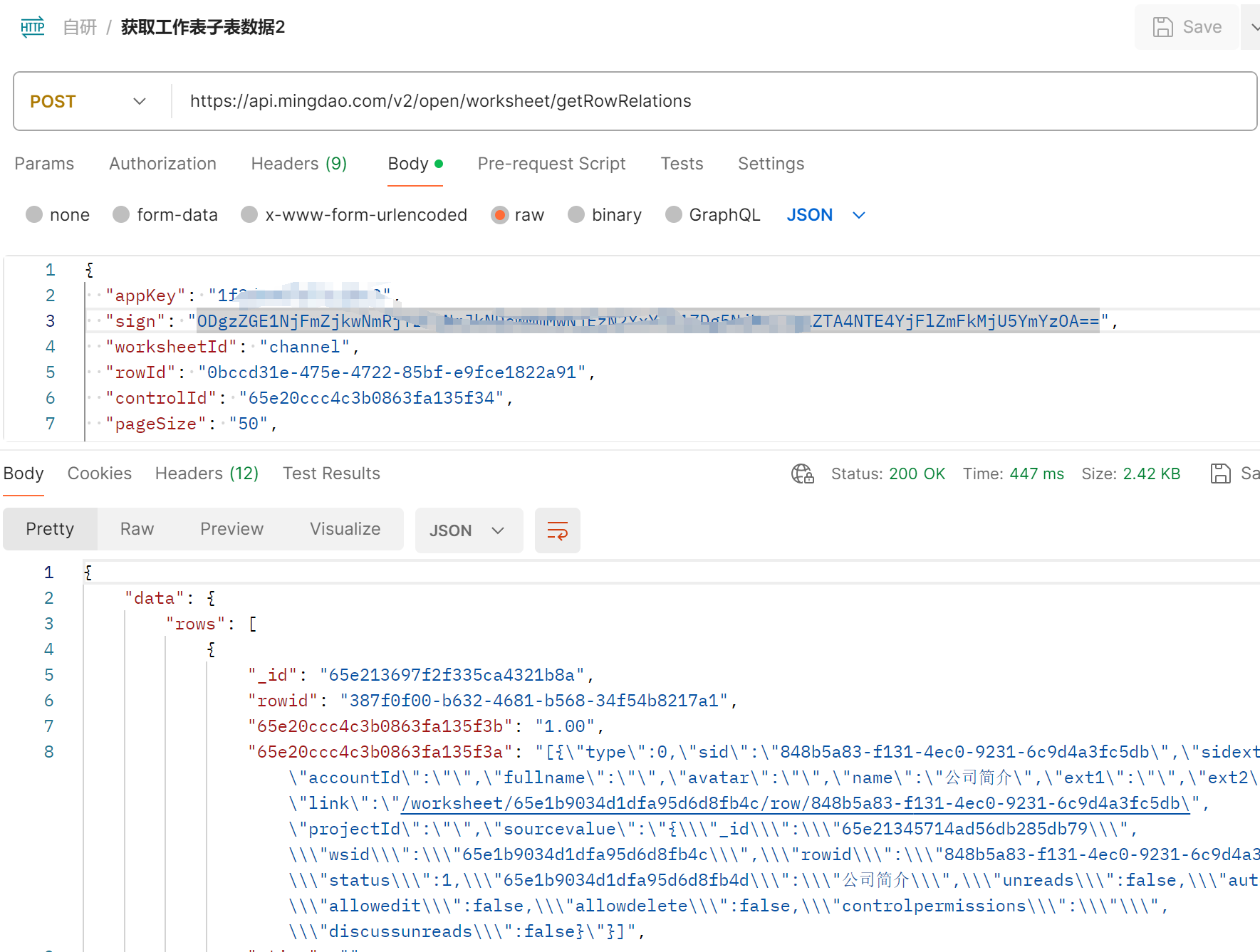The height and width of the screenshot is (952, 1260).
Task: Switch to the Visualize response view
Action: click(x=345, y=529)
